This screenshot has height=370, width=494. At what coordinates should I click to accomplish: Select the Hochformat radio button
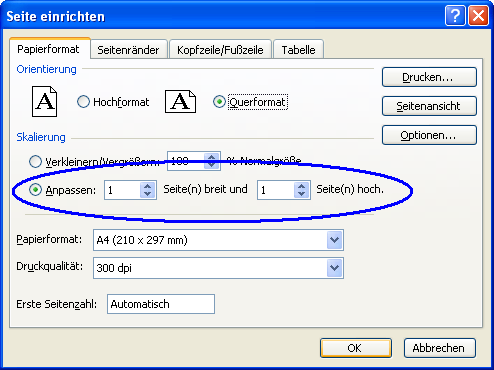[x=83, y=102]
